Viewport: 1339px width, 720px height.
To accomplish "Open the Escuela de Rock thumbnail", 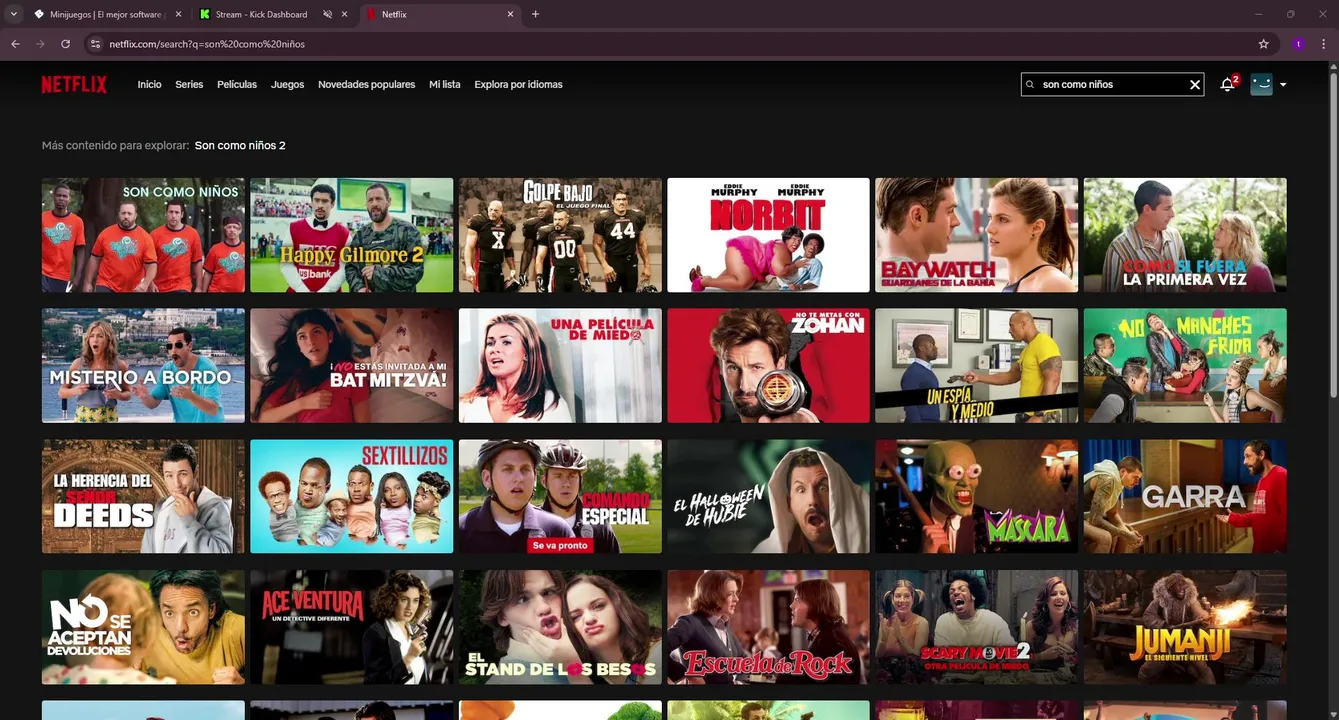I will click(x=768, y=627).
